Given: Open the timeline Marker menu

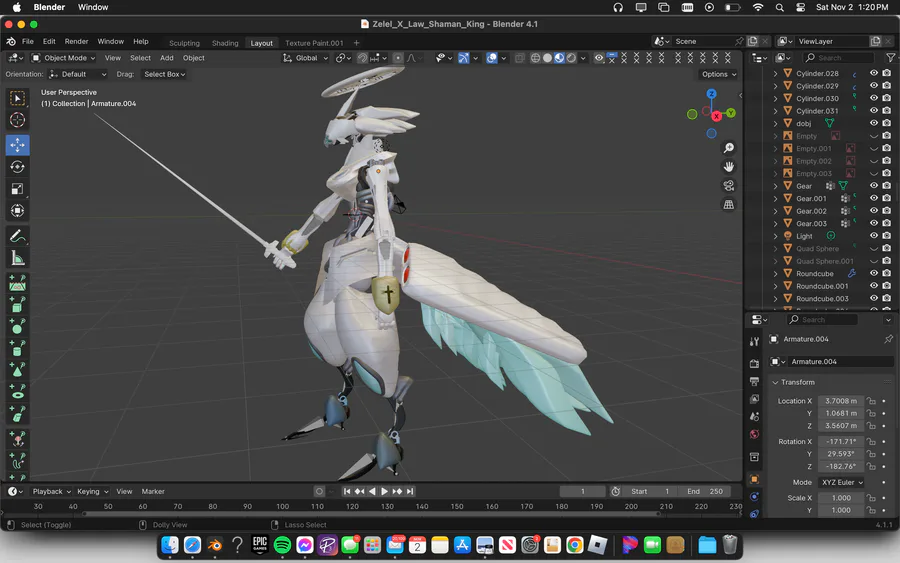Looking at the screenshot, I should tap(153, 491).
